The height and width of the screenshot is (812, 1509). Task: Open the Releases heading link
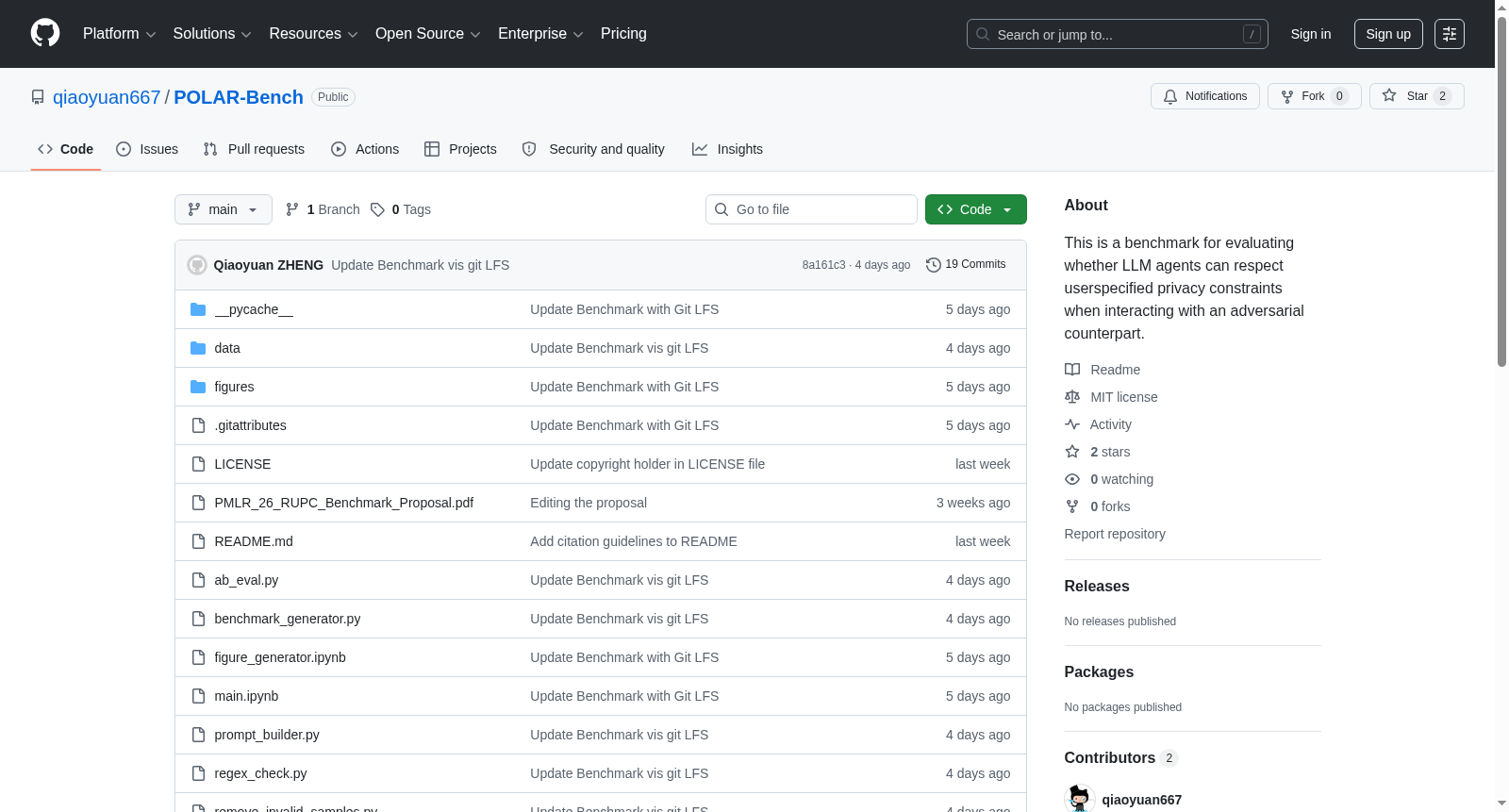(1097, 586)
